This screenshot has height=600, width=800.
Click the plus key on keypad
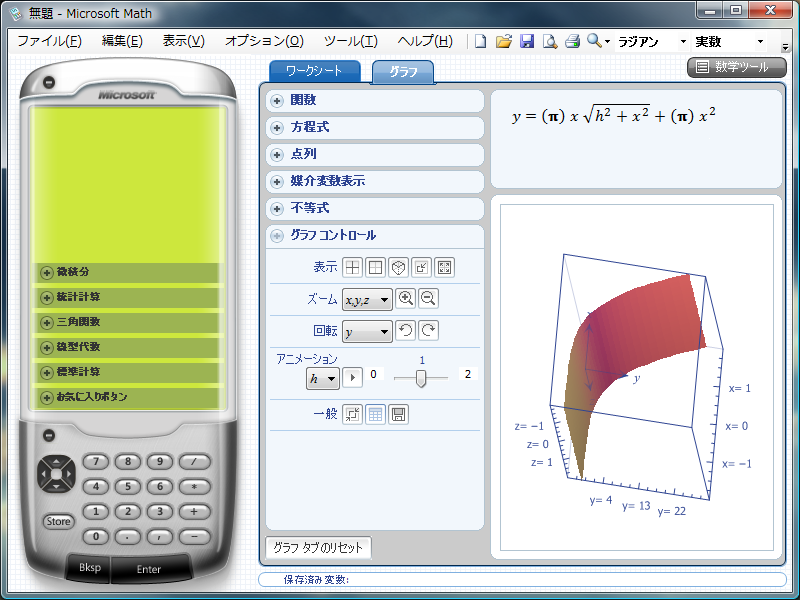(194, 512)
